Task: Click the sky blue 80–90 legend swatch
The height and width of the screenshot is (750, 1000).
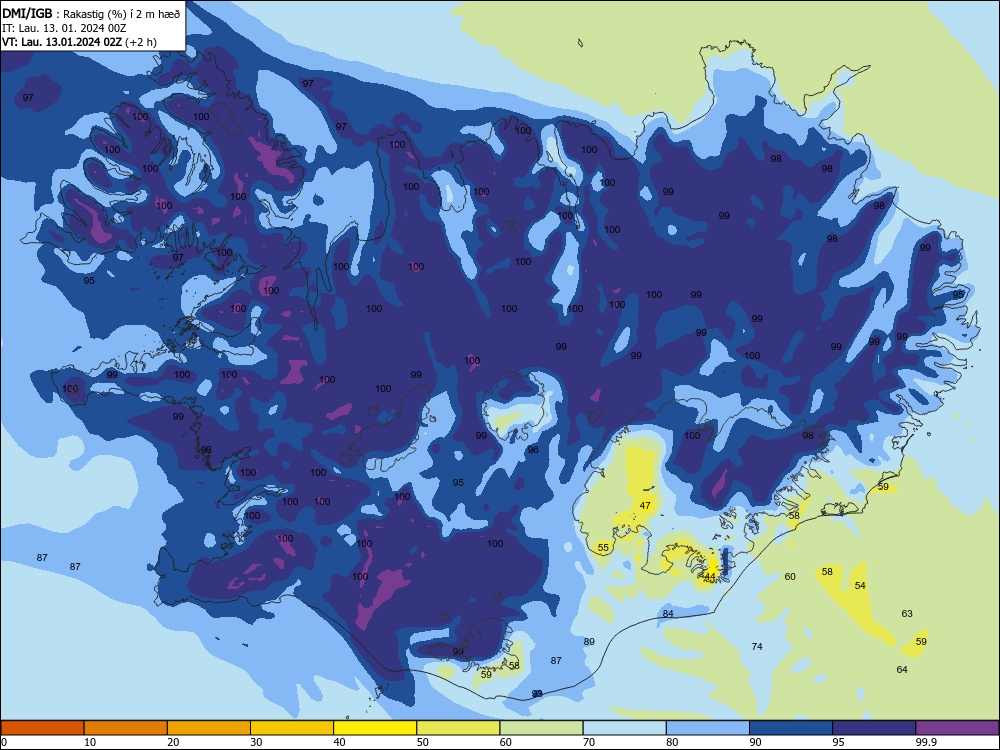Action: click(708, 728)
